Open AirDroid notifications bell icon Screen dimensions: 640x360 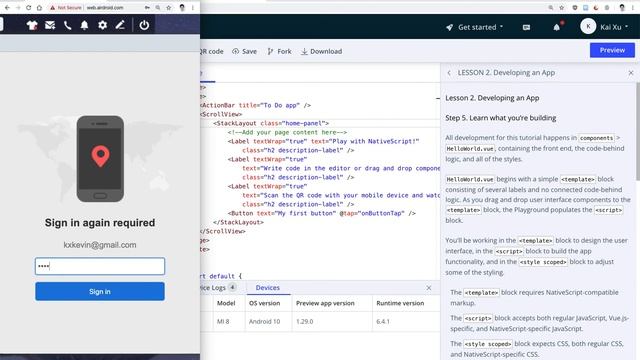(x=84, y=25)
